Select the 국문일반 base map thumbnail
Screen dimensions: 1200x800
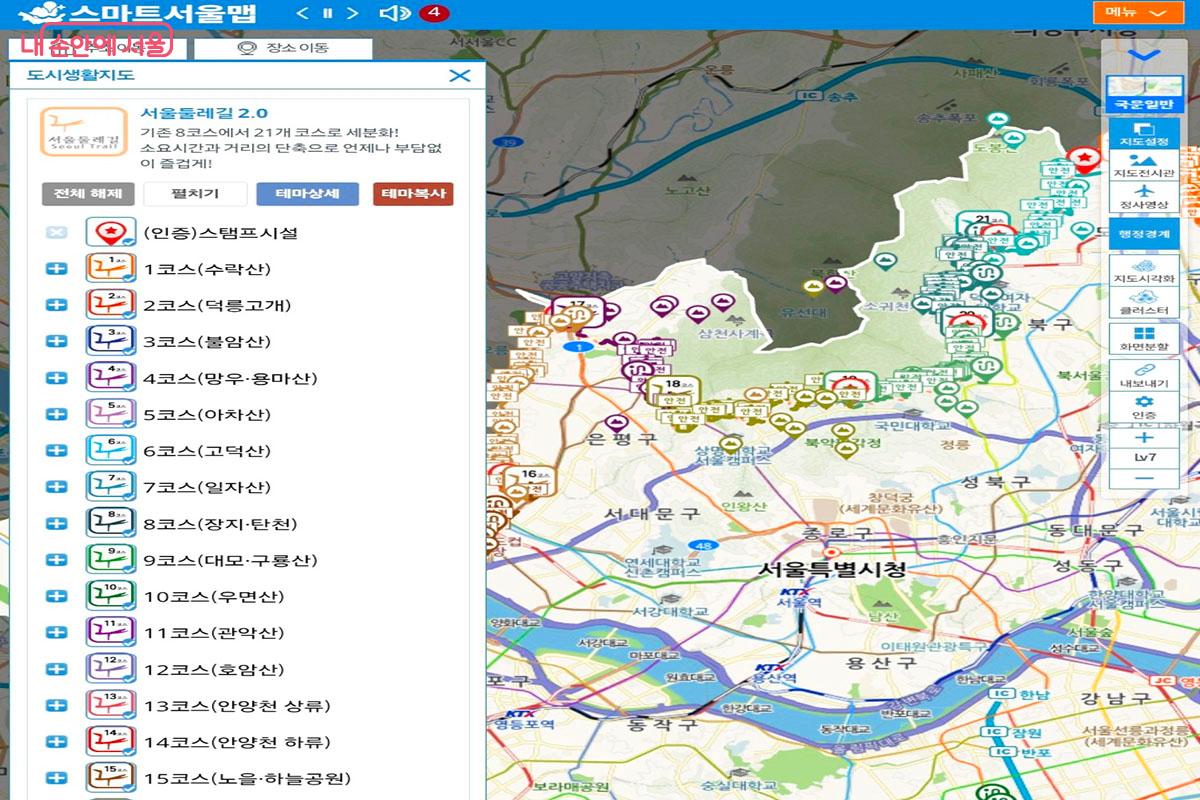coord(1145,94)
